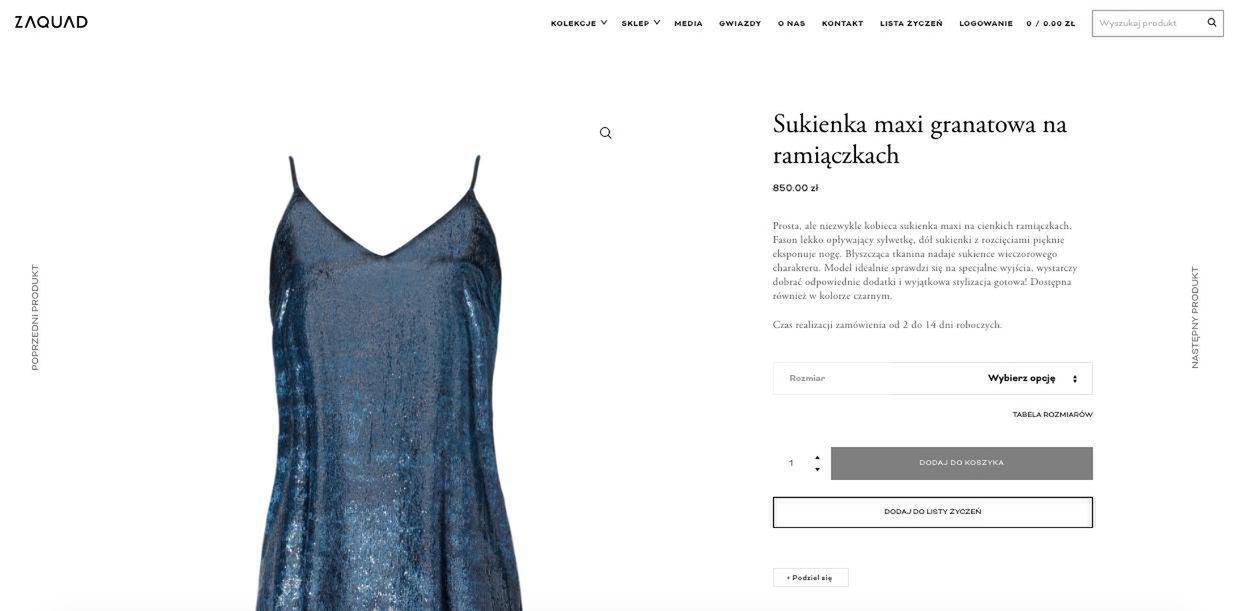Screen dimensions: 1241x611
Task: Click the search magnifier icon in header
Action: (1212, 22)
